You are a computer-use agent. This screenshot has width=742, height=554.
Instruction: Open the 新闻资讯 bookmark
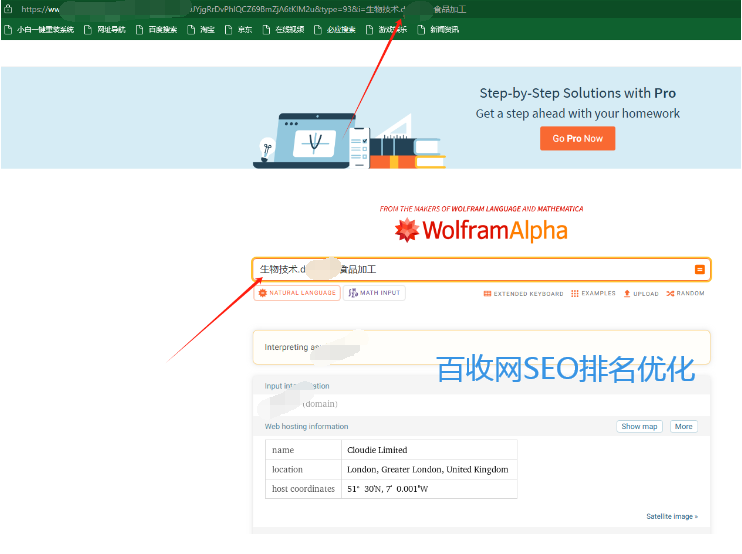pos(438,30)
